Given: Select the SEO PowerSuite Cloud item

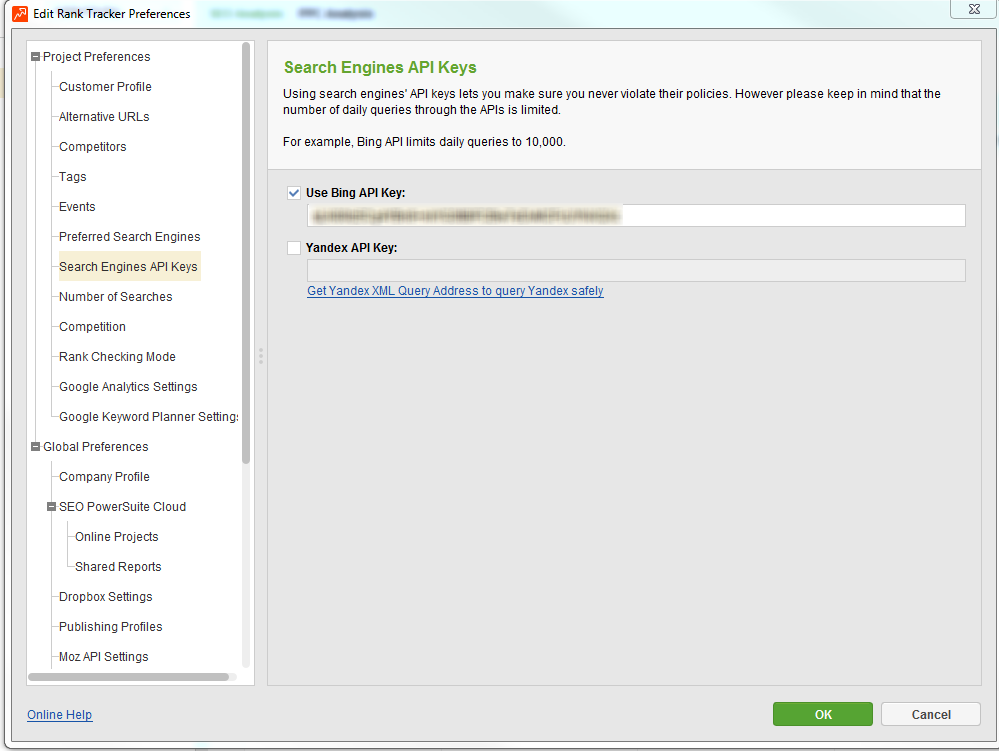Looking at the screenshot, I should click(x=122, y=506).
